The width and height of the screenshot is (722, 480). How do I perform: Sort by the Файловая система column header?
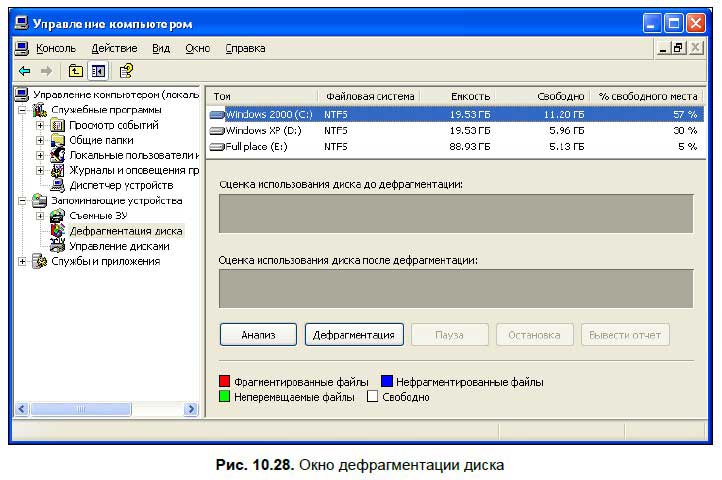(x=370, y=96)
